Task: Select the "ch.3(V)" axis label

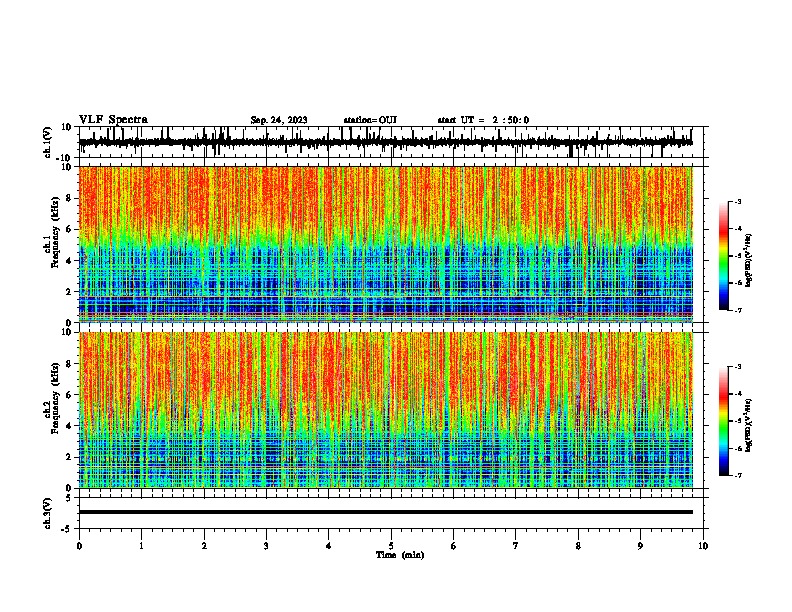Action: click(48, 514)
